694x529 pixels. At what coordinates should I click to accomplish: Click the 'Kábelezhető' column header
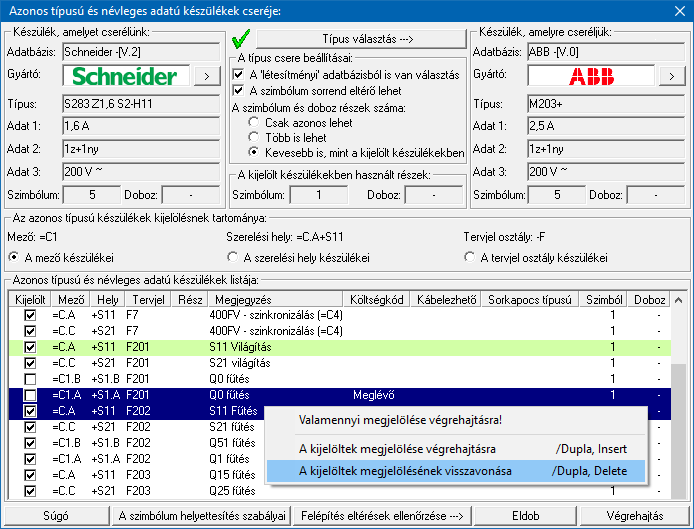click(x=446, y=300)
